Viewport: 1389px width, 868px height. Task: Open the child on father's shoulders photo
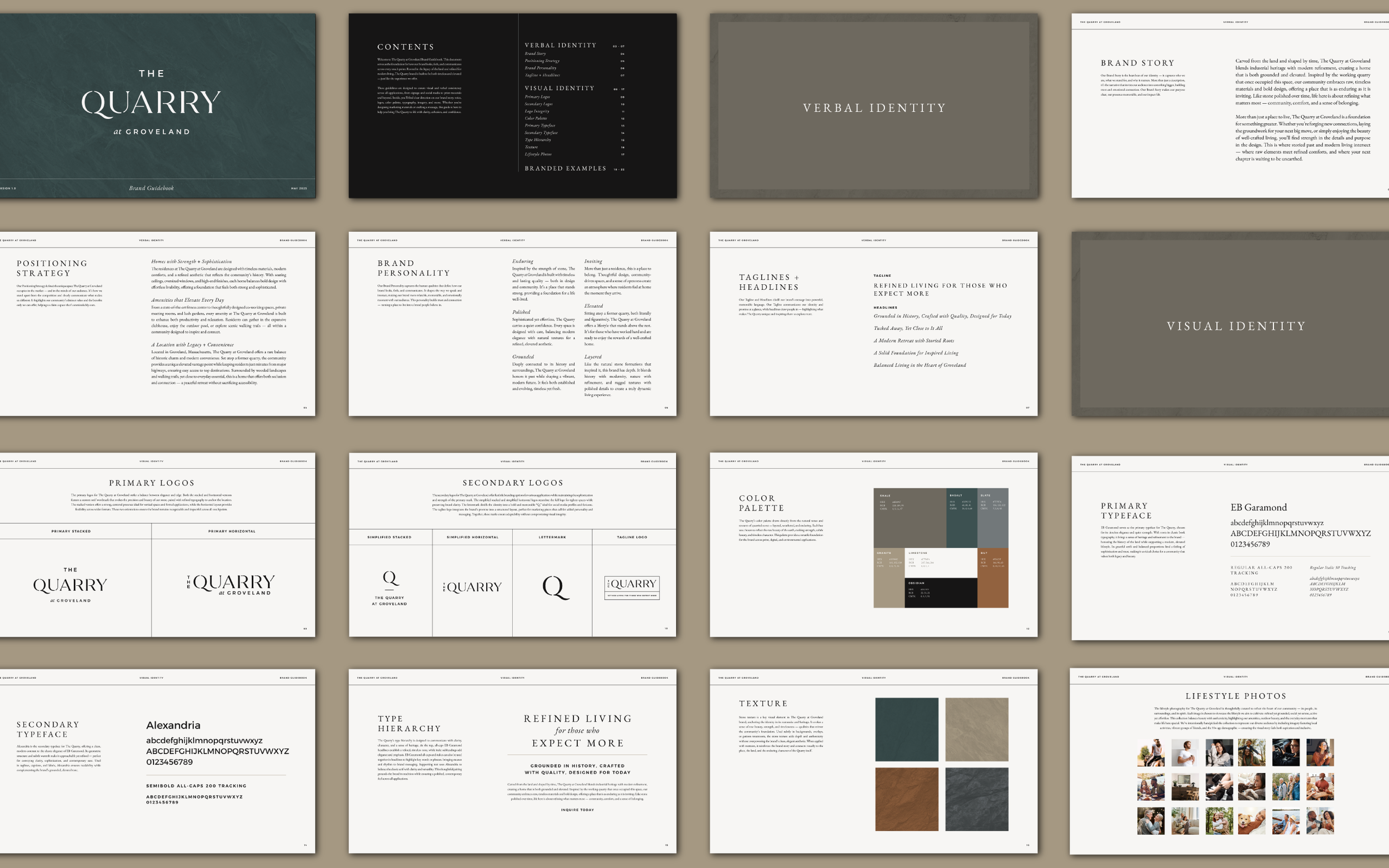pyautogui.click(x=1252, y=752)
